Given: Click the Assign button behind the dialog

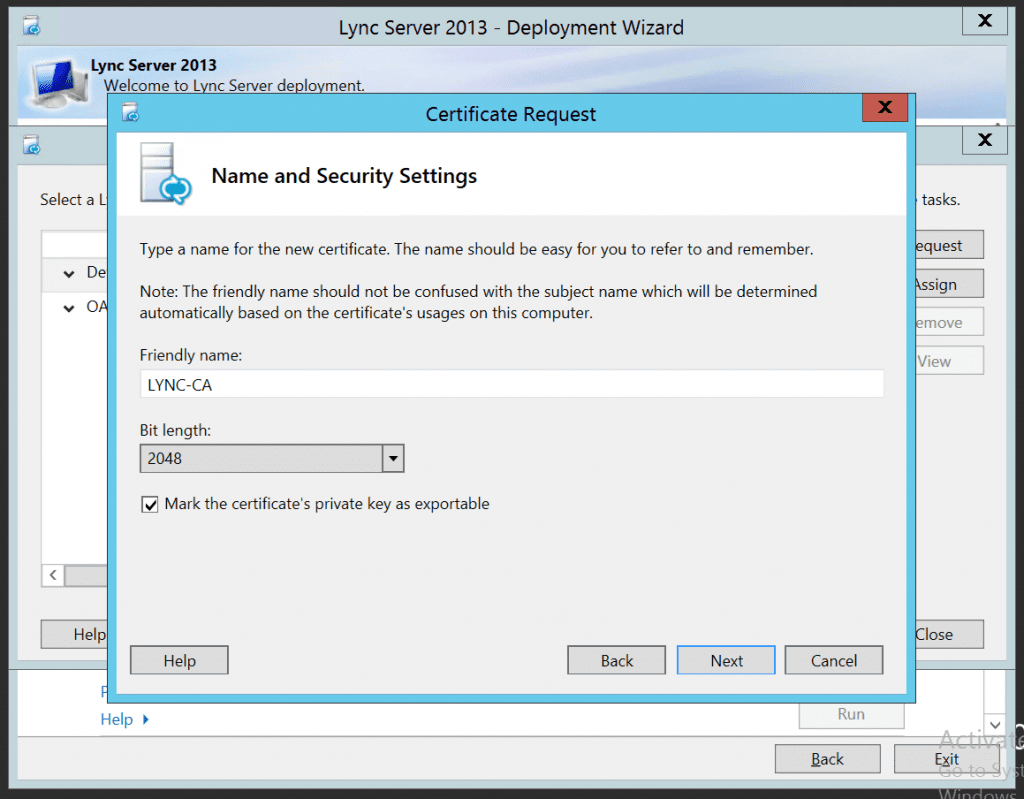Looking at the screenshot, I should click(946, 284).
